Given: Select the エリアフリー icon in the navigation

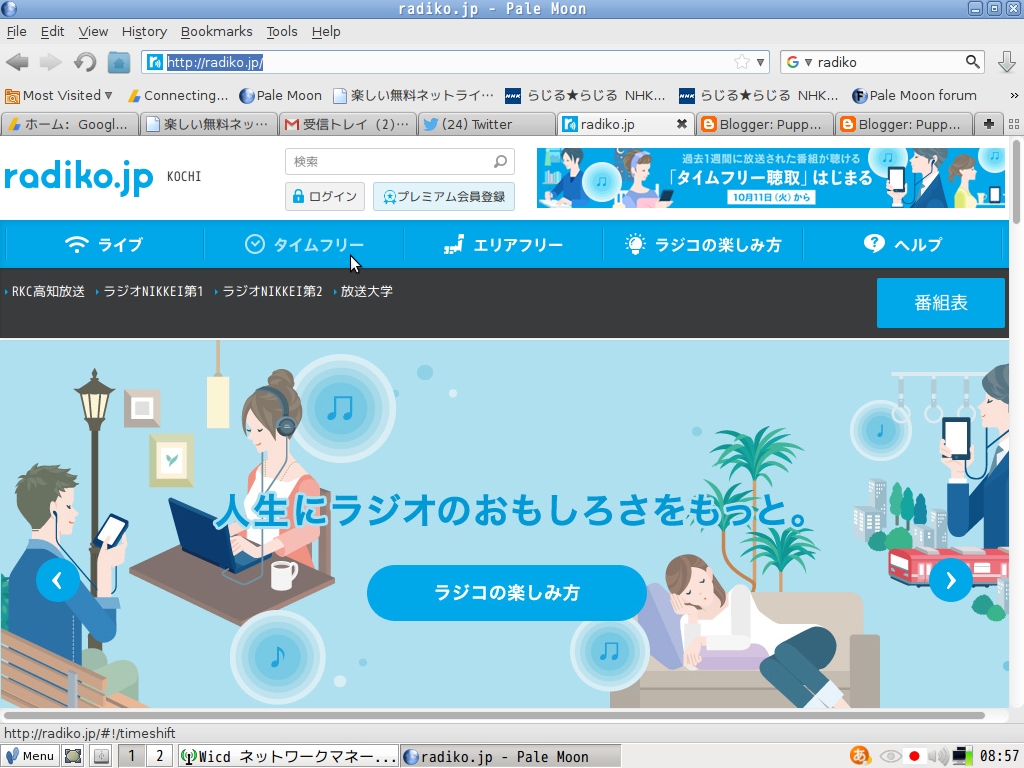Looking at the screenshot, I should (x=455, y=243).
